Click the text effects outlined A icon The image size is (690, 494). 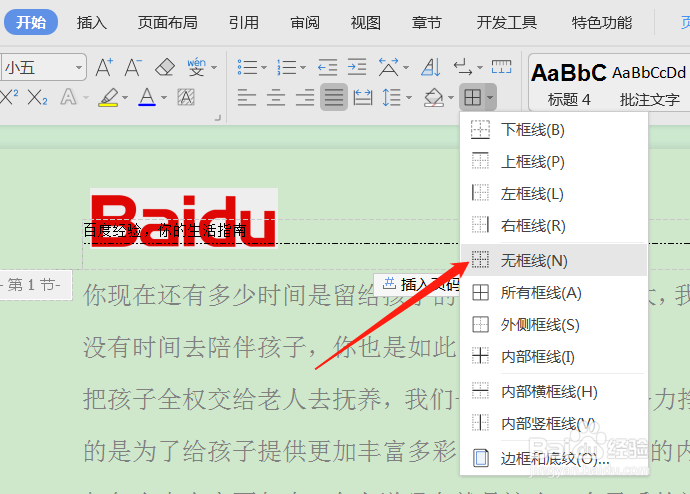click(x=68, y=97)
